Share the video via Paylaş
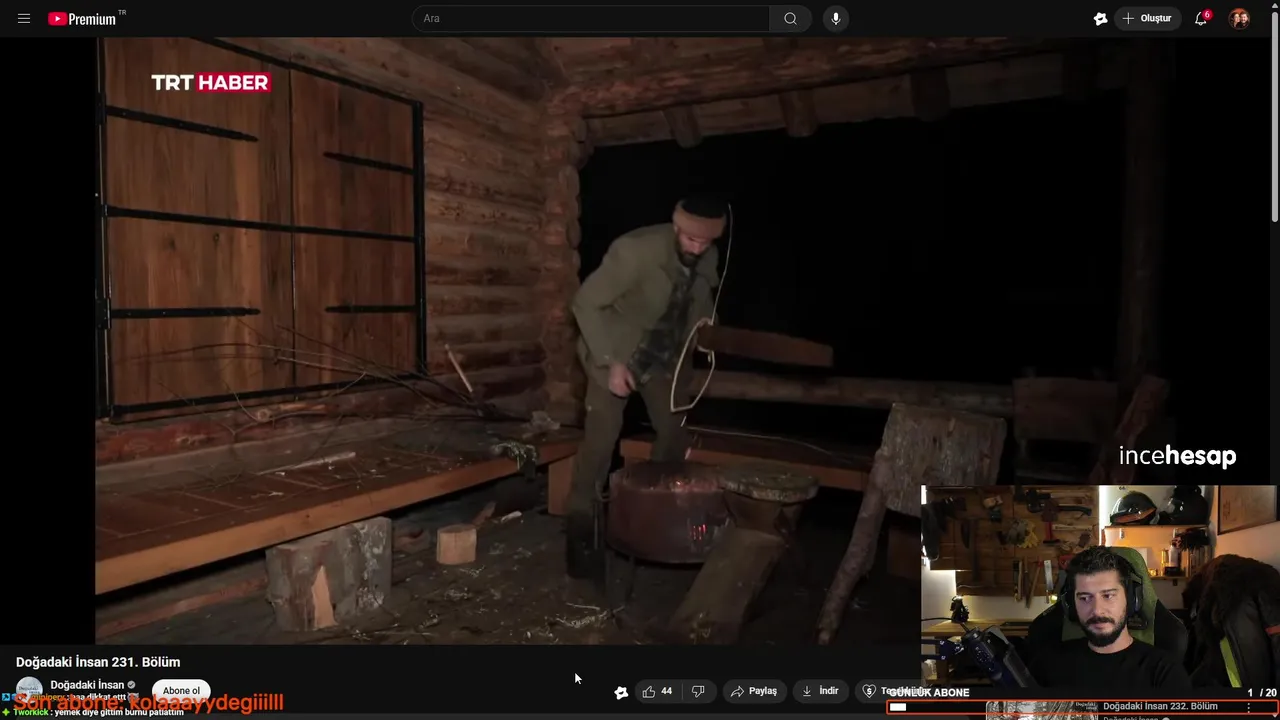 click(x=754, y=691)
